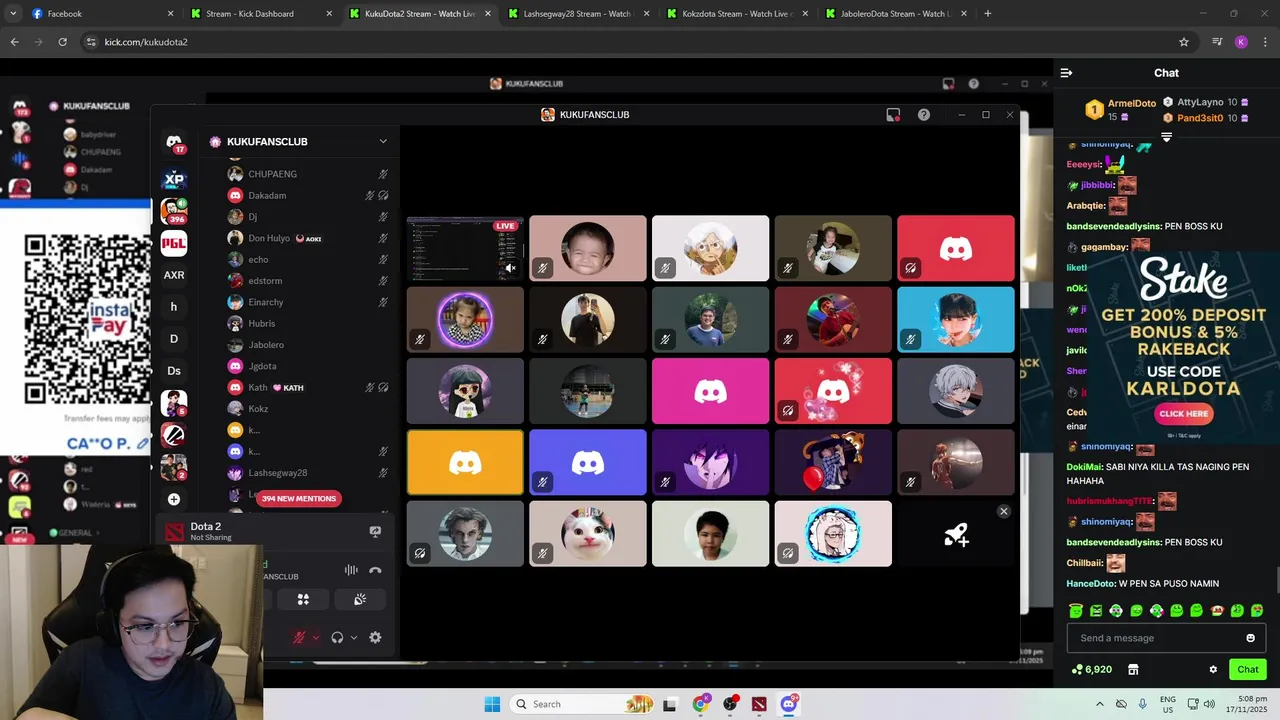Viewport: 1280px width, 720px height.
Task: Click the Stake ad CLICK HERE button
Action: [1184, 413]
